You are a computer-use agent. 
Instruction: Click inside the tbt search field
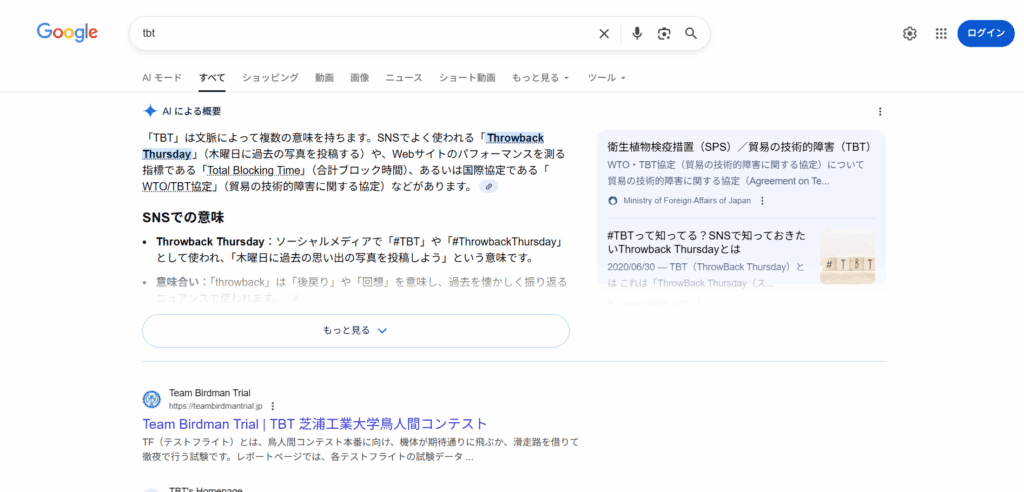(360, 33)
